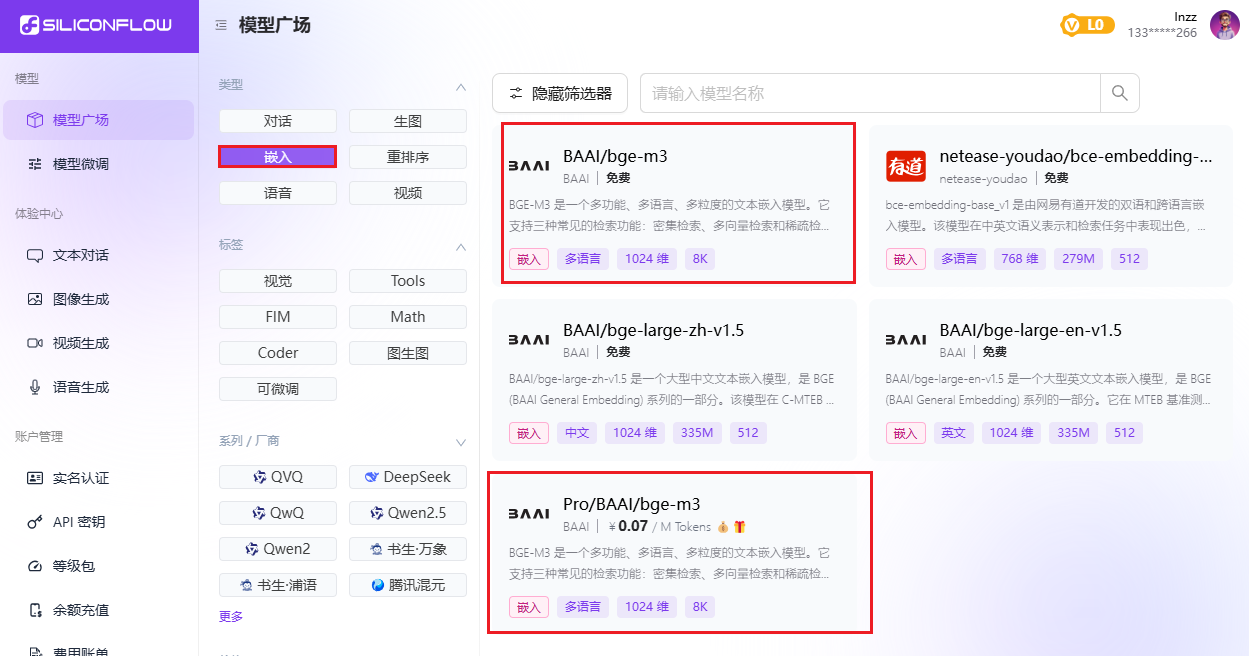The width and height of the screenshot is (1249, 656).
Task: Go to 视频生成 page
Action: [x=97, y=343]
